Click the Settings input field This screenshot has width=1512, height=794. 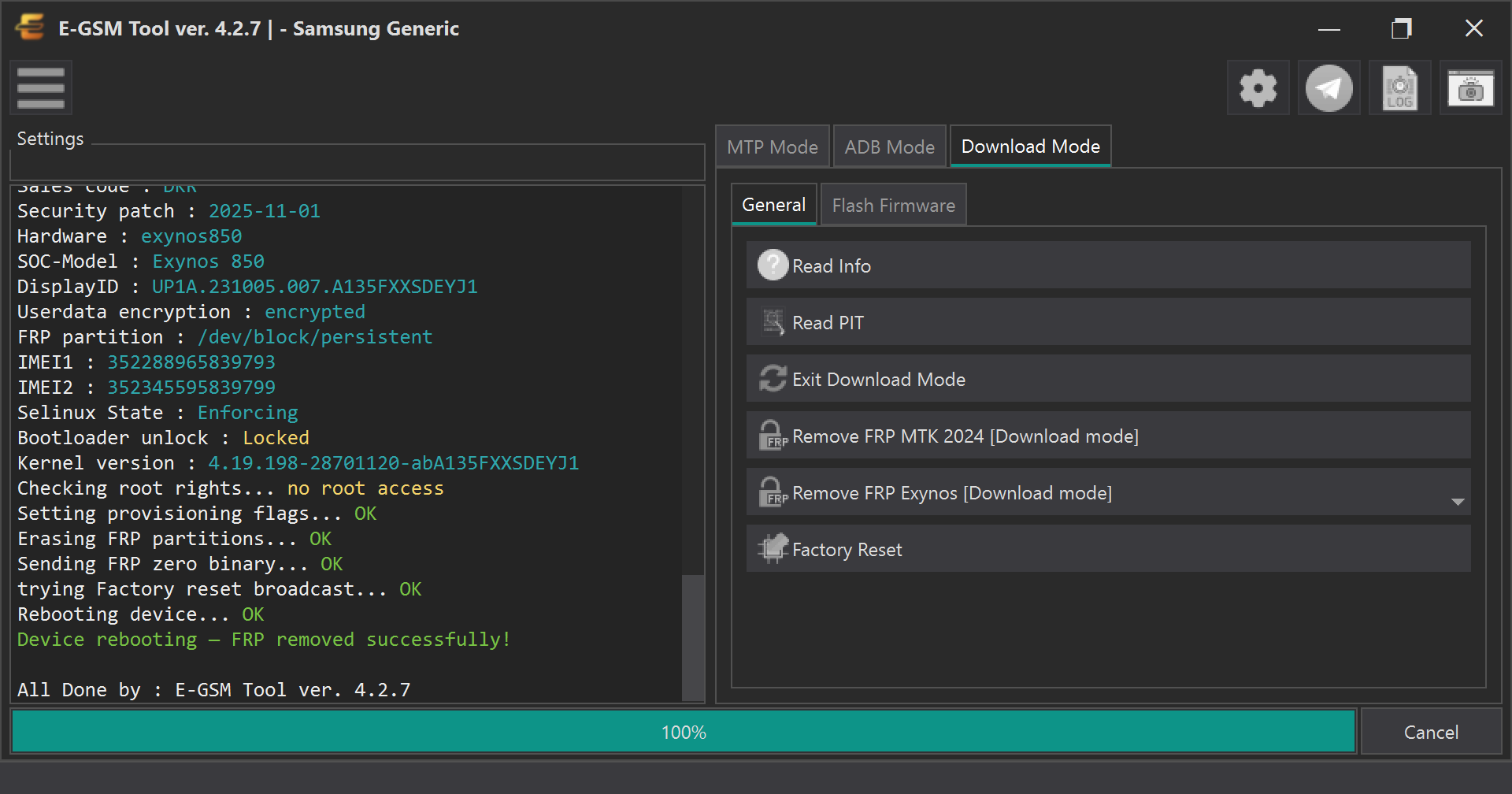(357, 164)
